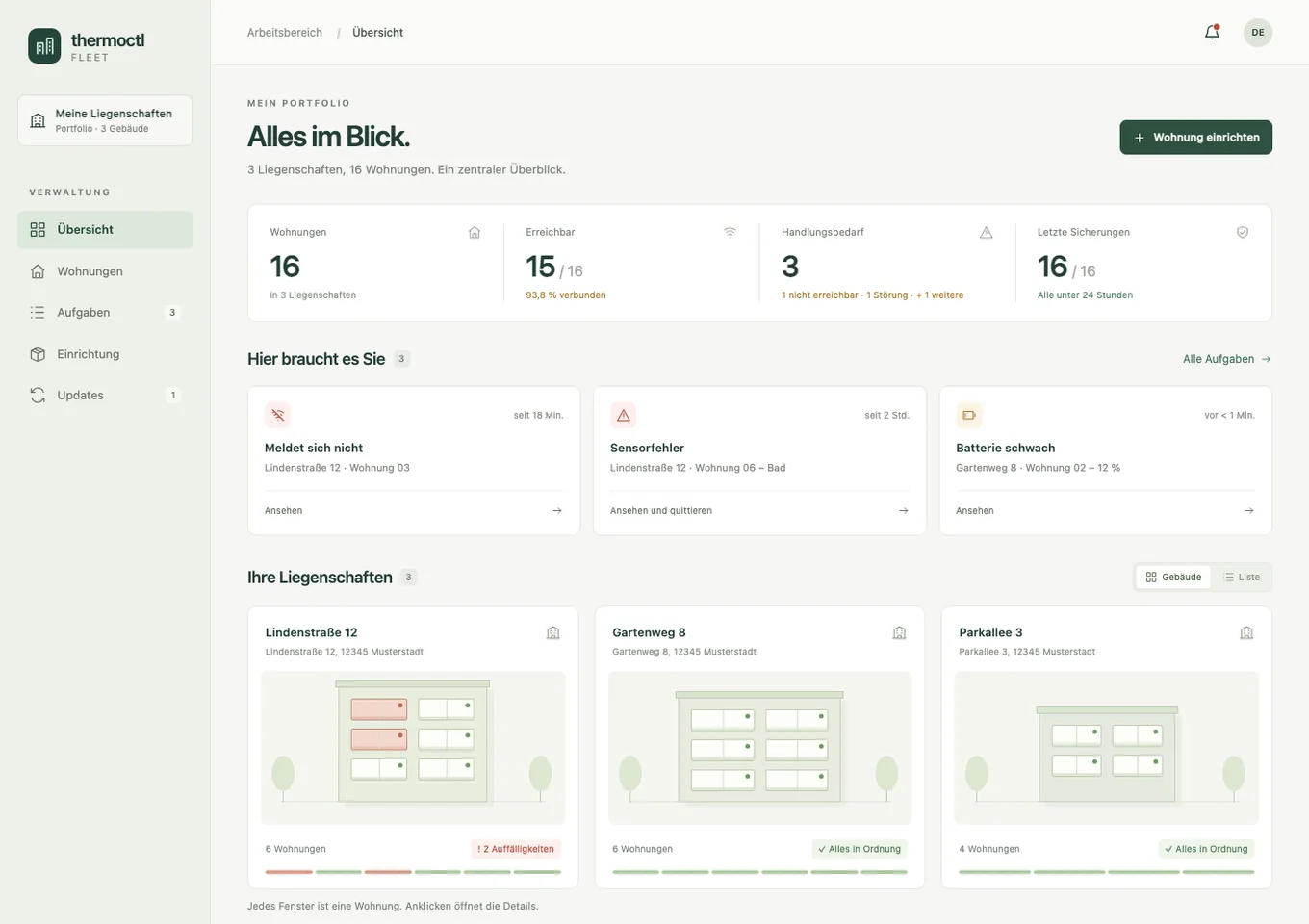Screen dimensions: 1309x924
Task: Open Aufgaben in the sidebar
Action: (105, 313)
